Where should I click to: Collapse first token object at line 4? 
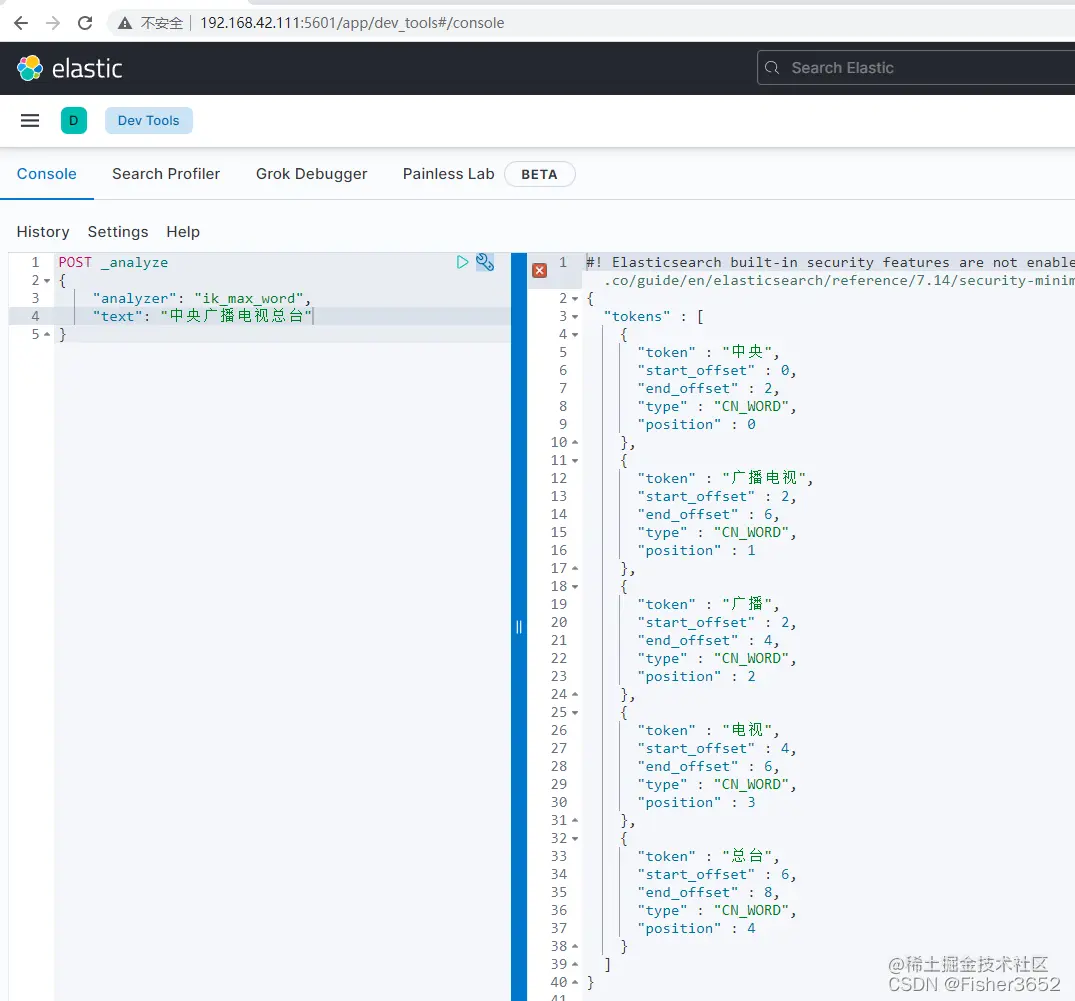click(575, 335)
